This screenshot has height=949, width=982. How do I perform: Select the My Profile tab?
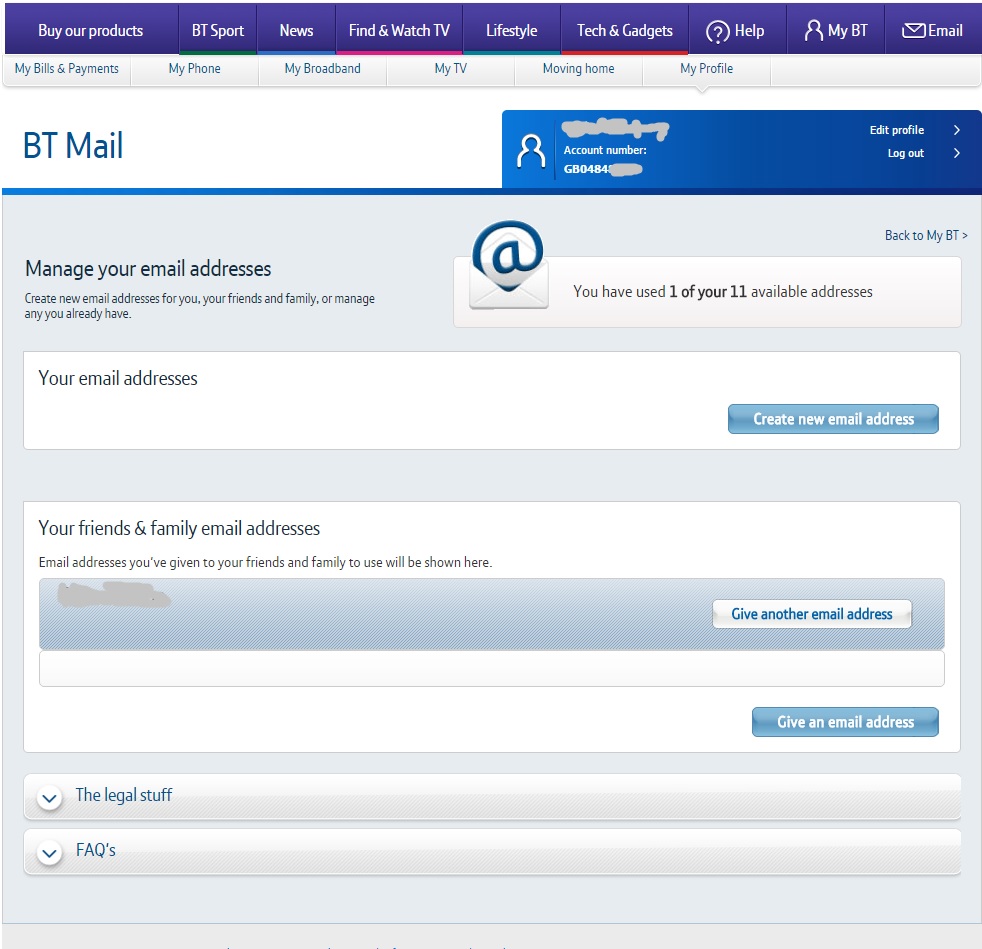(706, 69)
